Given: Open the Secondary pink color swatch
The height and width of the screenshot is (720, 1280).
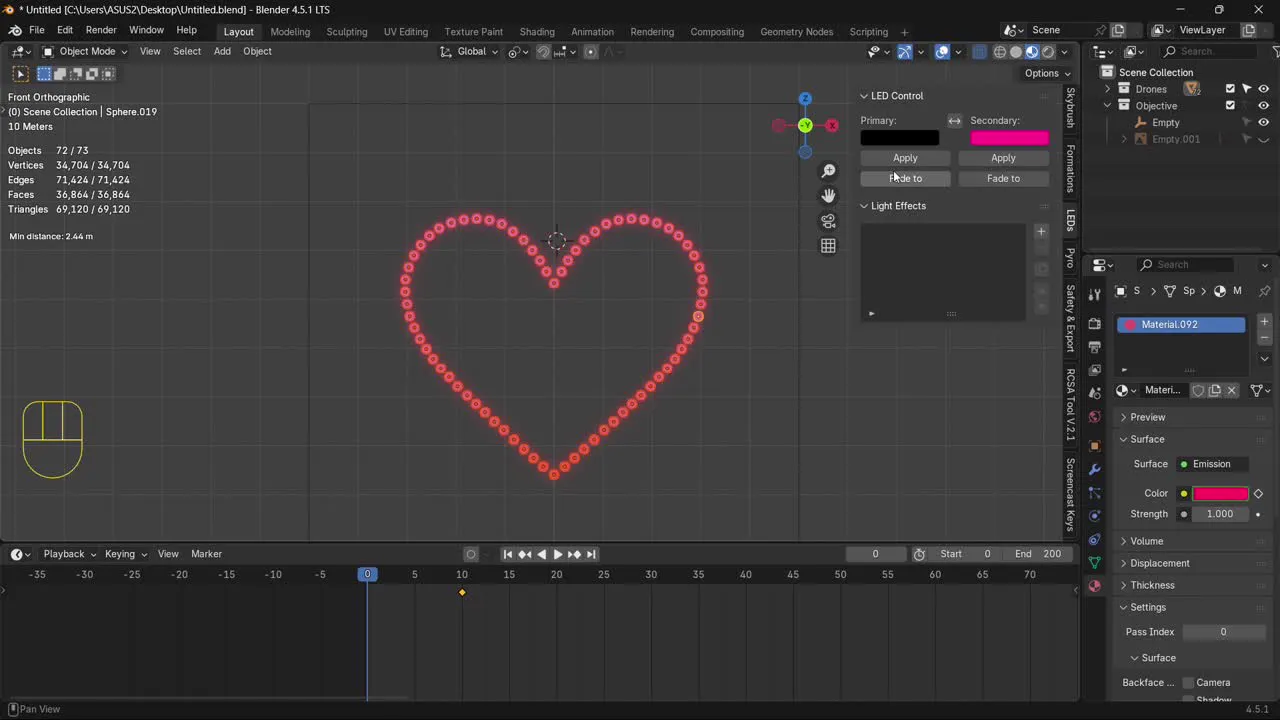Looking at the screenshot, I should (1009, 138).
